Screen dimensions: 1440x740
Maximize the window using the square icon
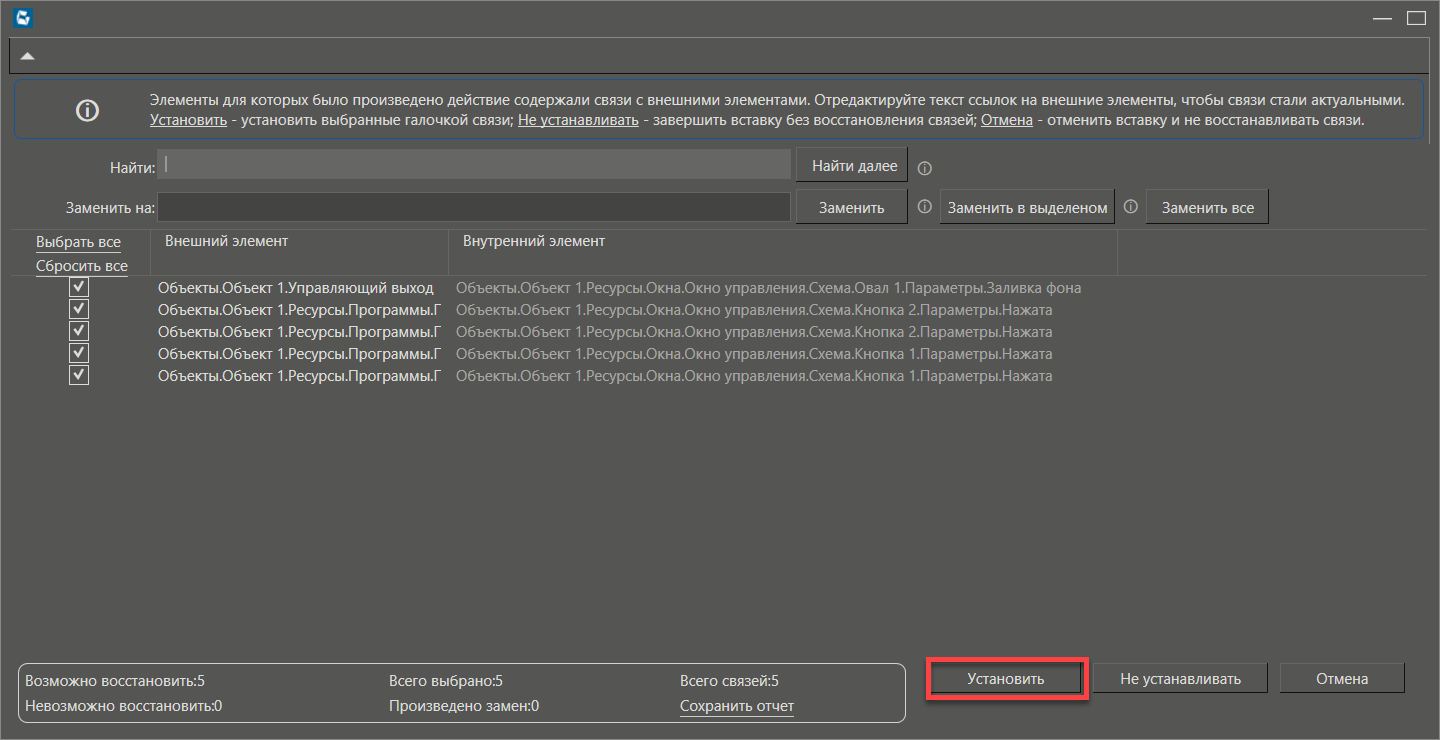coord(1415,17)
